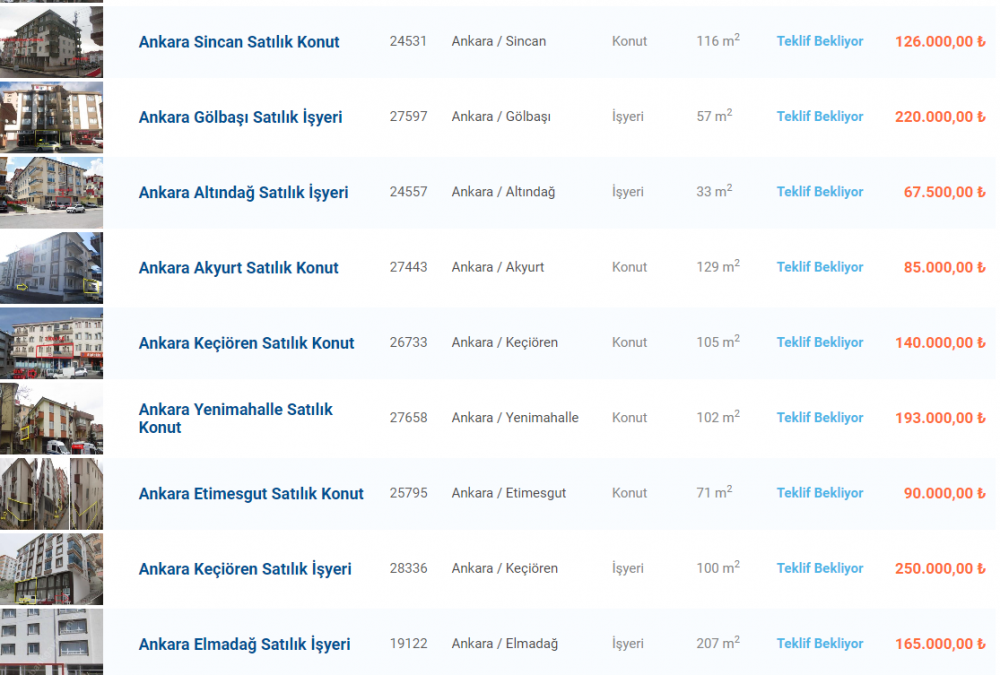Select Ankara Yenimahalle Satılık Konut title
Screen dimensions: 1000x675
click(x=235, y=418)
